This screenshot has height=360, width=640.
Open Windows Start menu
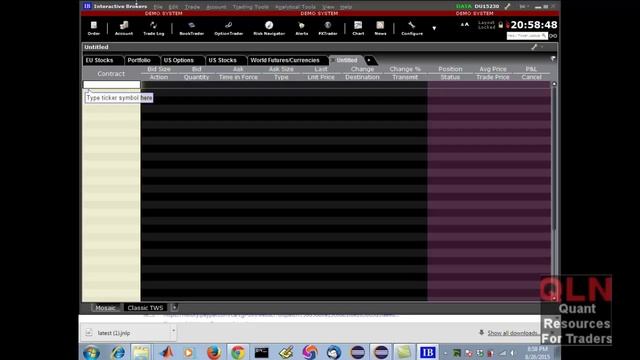[91, 352]
